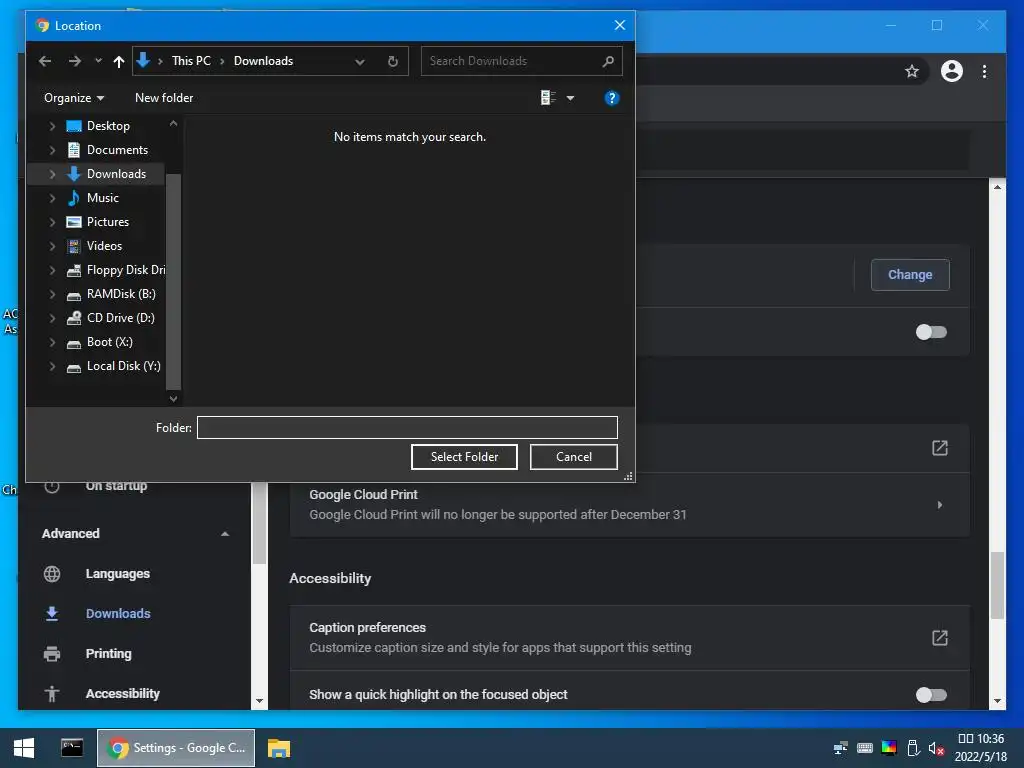Select Boot (X:) drive in the tree
This screenshot has height=768, width=1024.
(109, 342)
